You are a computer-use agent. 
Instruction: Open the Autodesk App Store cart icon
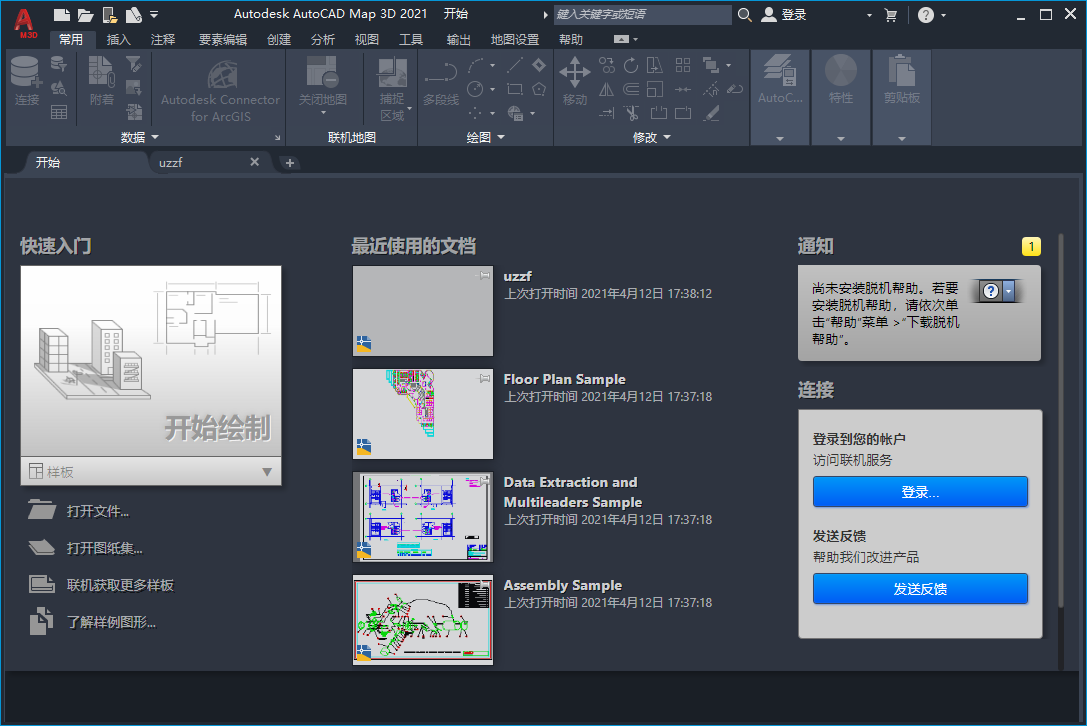coord(892,15)
